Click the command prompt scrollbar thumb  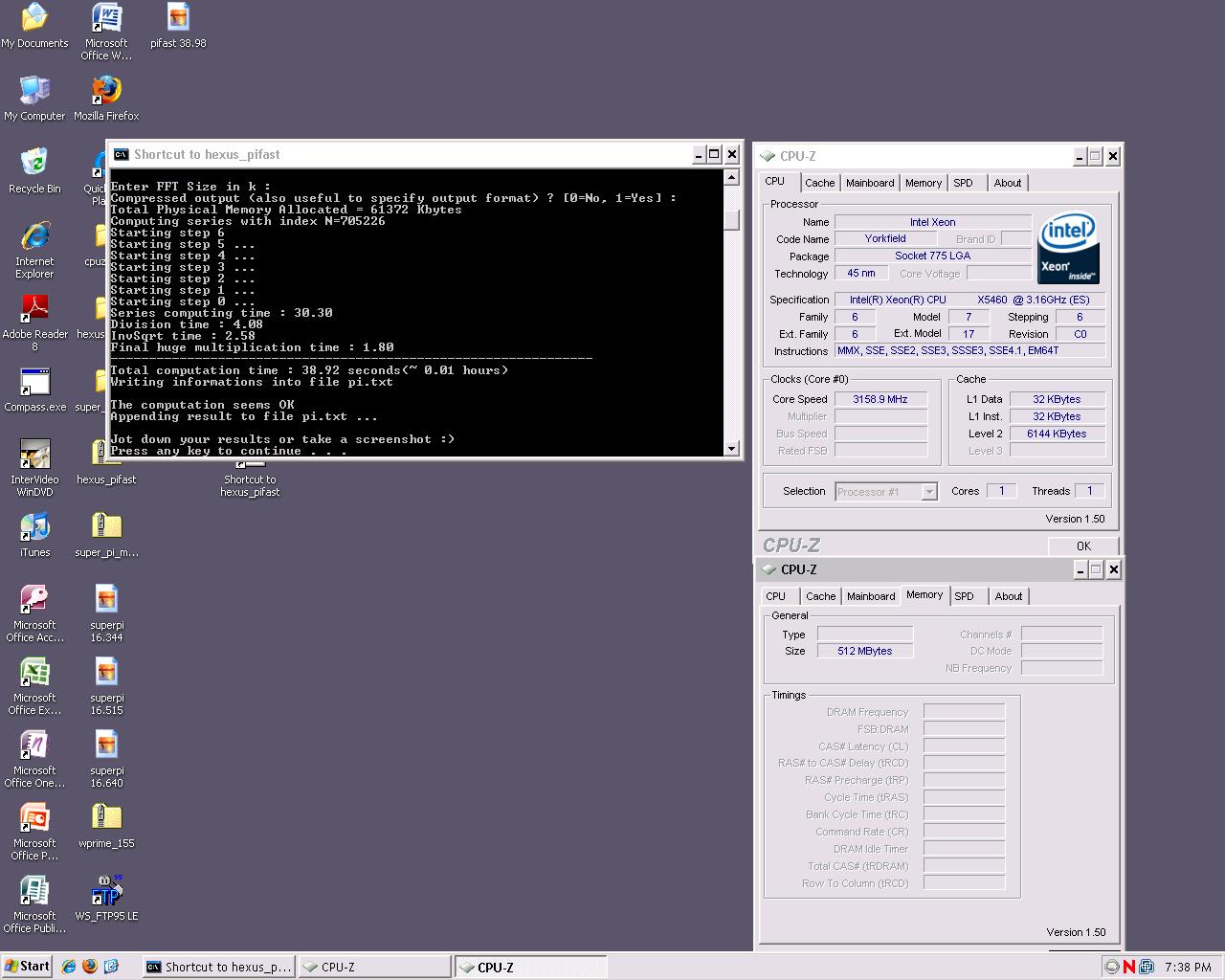point(732,220)
